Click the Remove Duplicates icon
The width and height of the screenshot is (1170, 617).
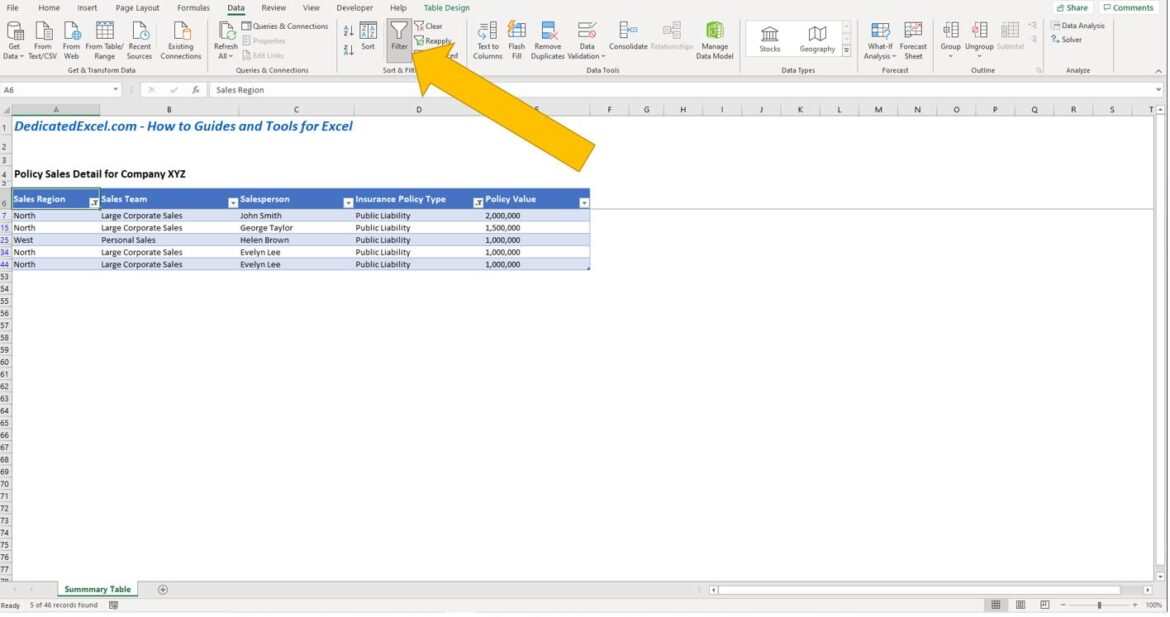click(x=547, y=40)
